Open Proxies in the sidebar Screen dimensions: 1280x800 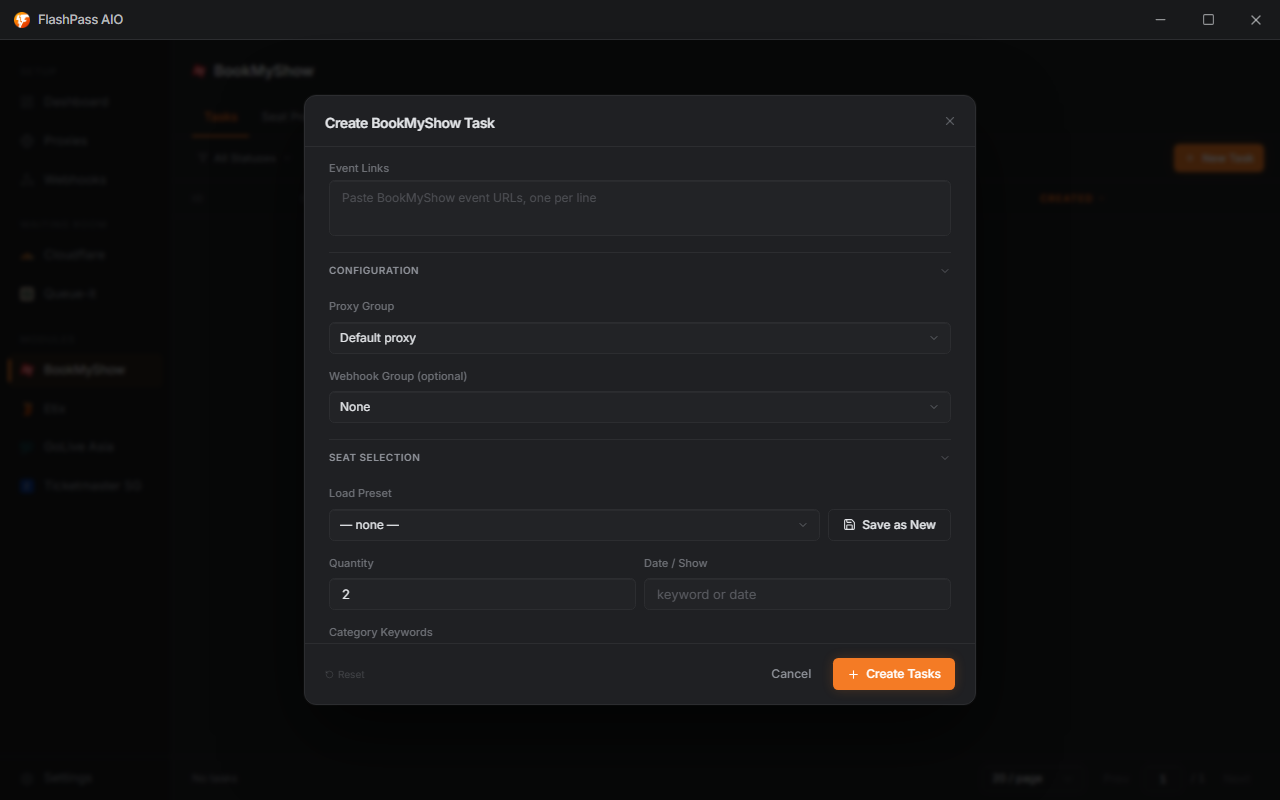click(x=84, y=141)
